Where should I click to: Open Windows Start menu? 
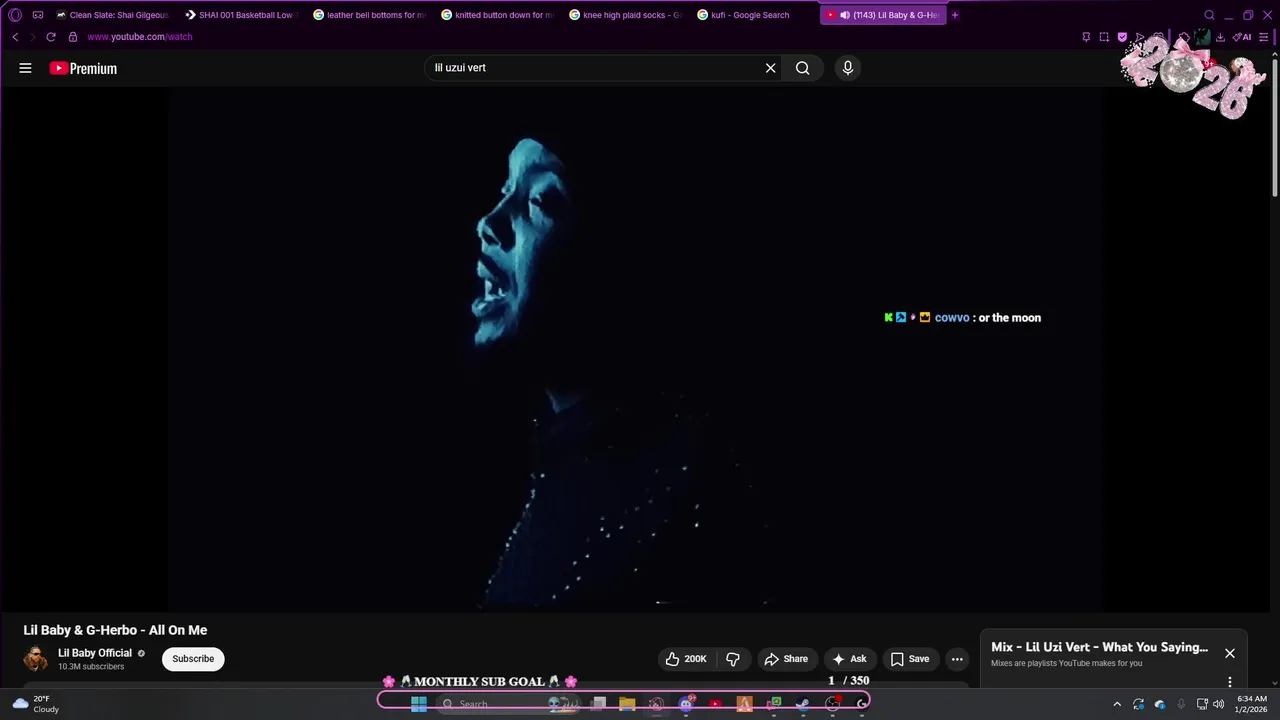tap(419, 703)
